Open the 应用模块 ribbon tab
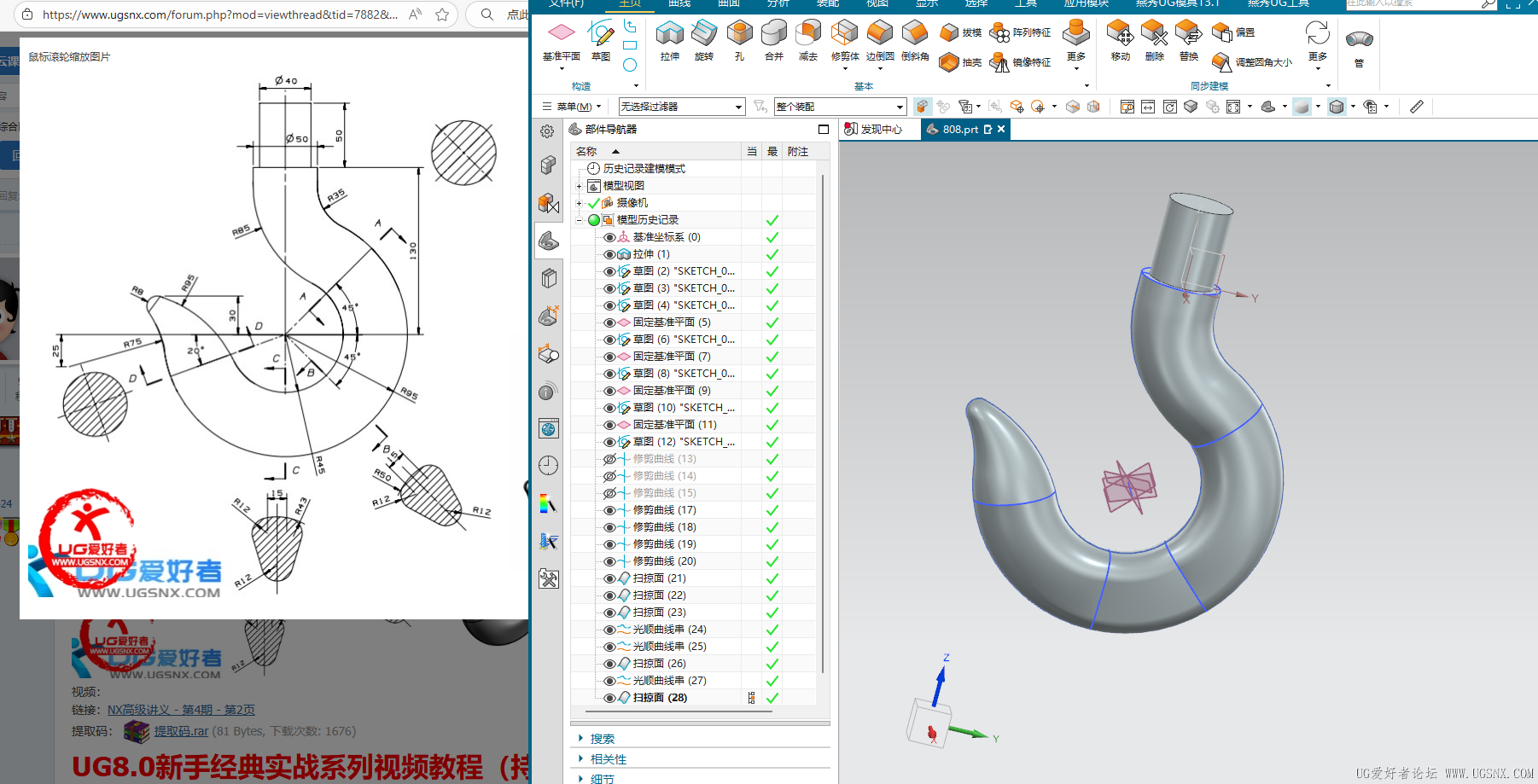Viewport: 1538px width, 784px height. (1086, 3)
